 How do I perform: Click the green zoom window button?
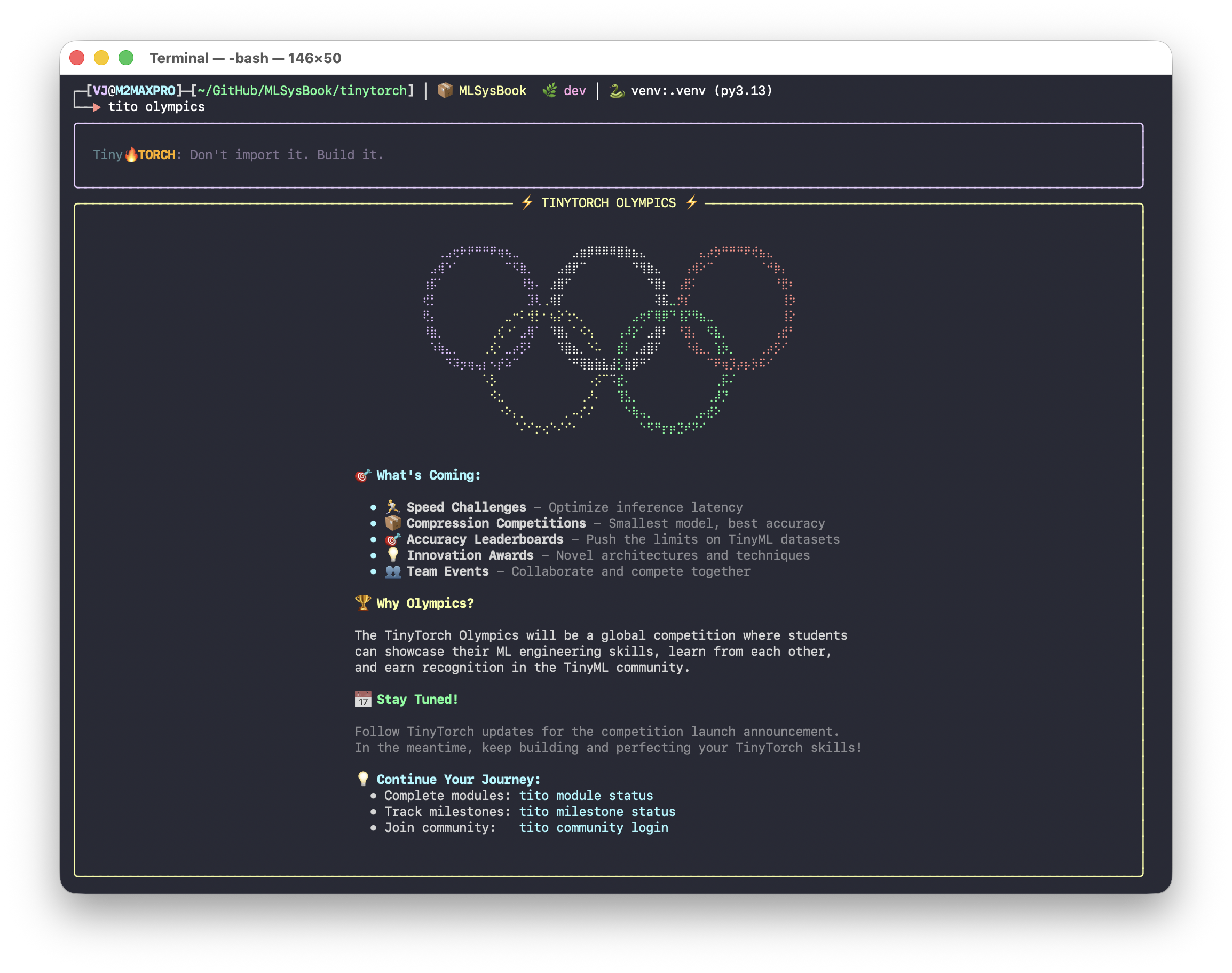coord(126,58)
